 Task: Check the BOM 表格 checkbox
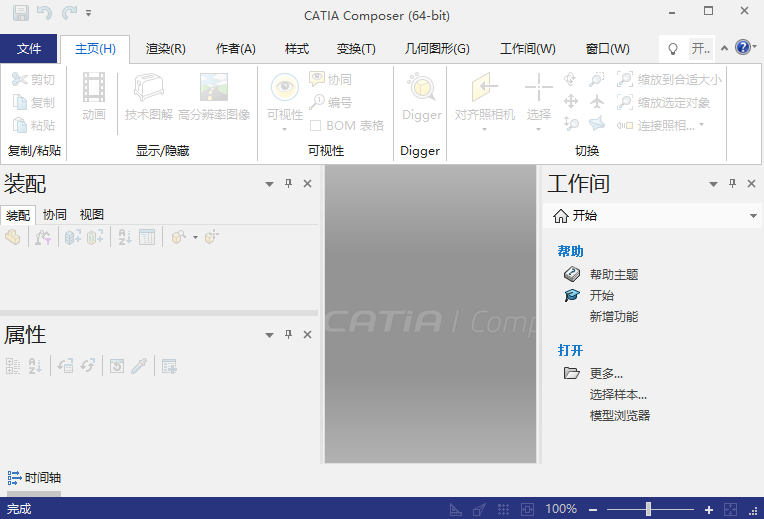click(315, 126)
